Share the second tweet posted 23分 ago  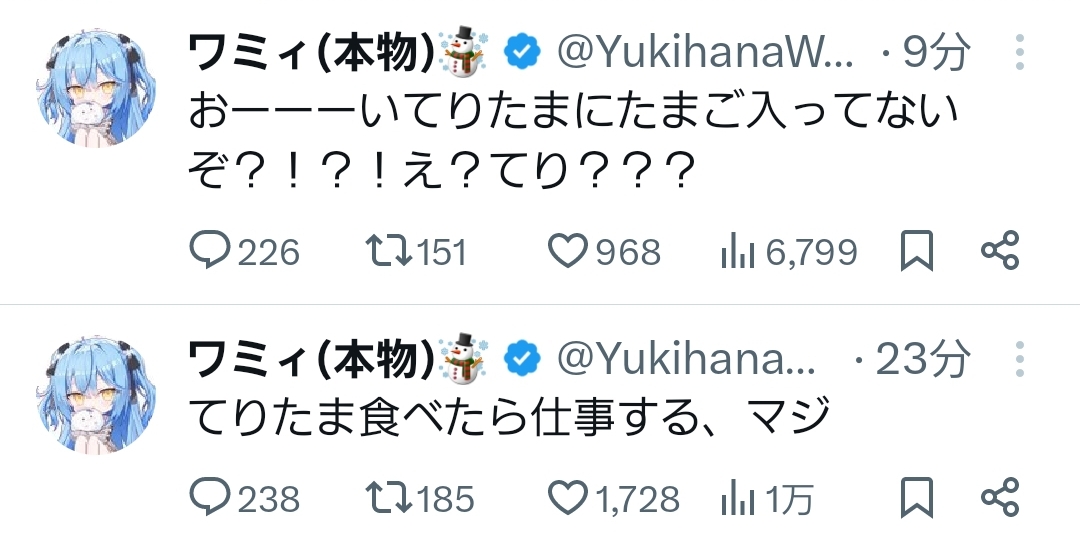pyautogui.click(x=999, y=496)
